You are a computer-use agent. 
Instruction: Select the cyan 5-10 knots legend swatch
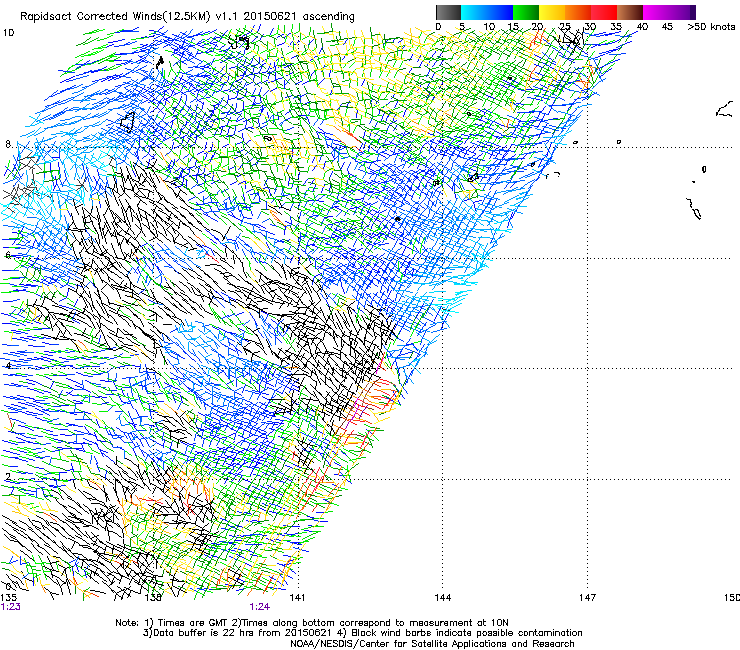point(474,12)
